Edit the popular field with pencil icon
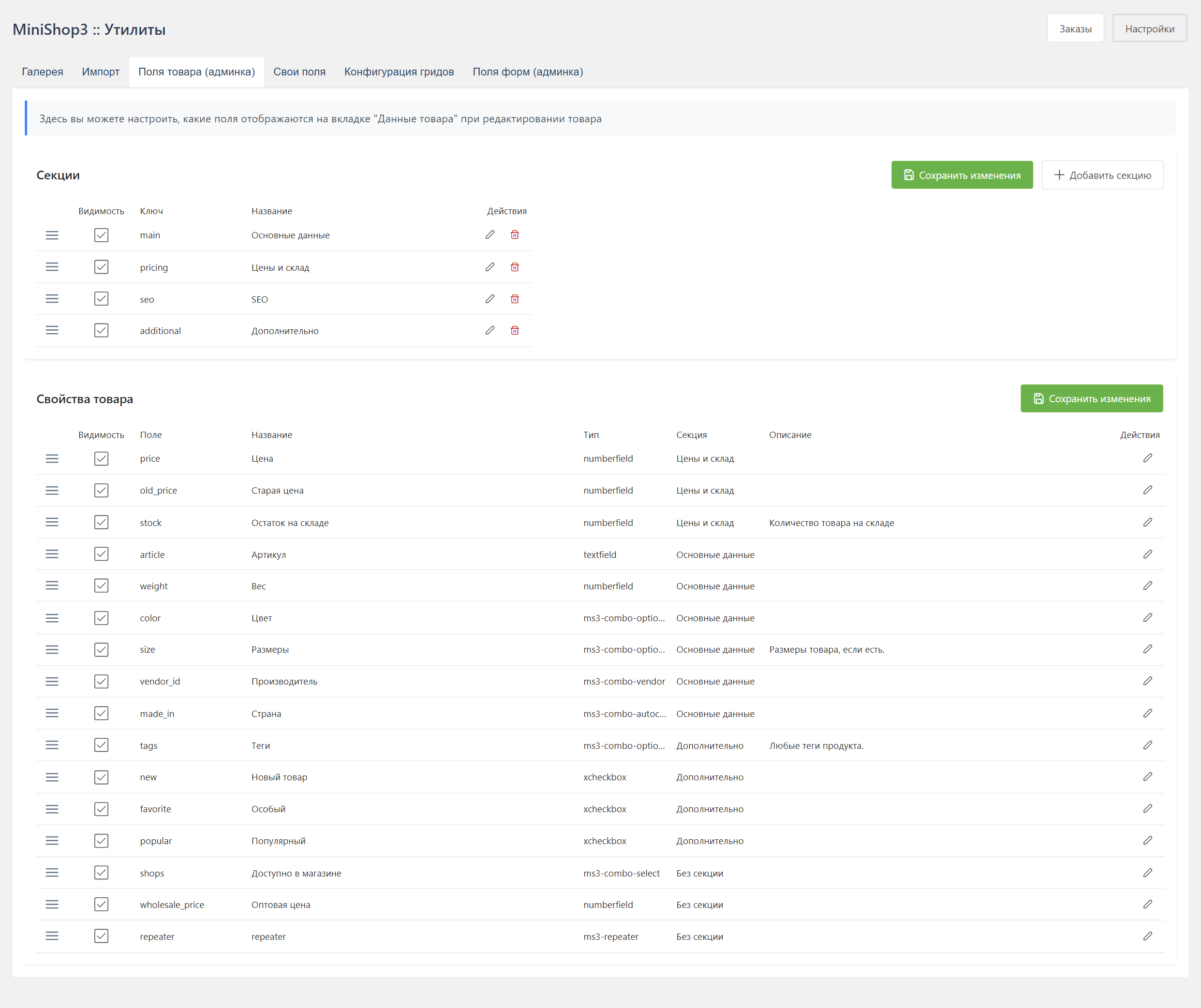This screenshot has width=1201, height=1008. [1147, 840]
